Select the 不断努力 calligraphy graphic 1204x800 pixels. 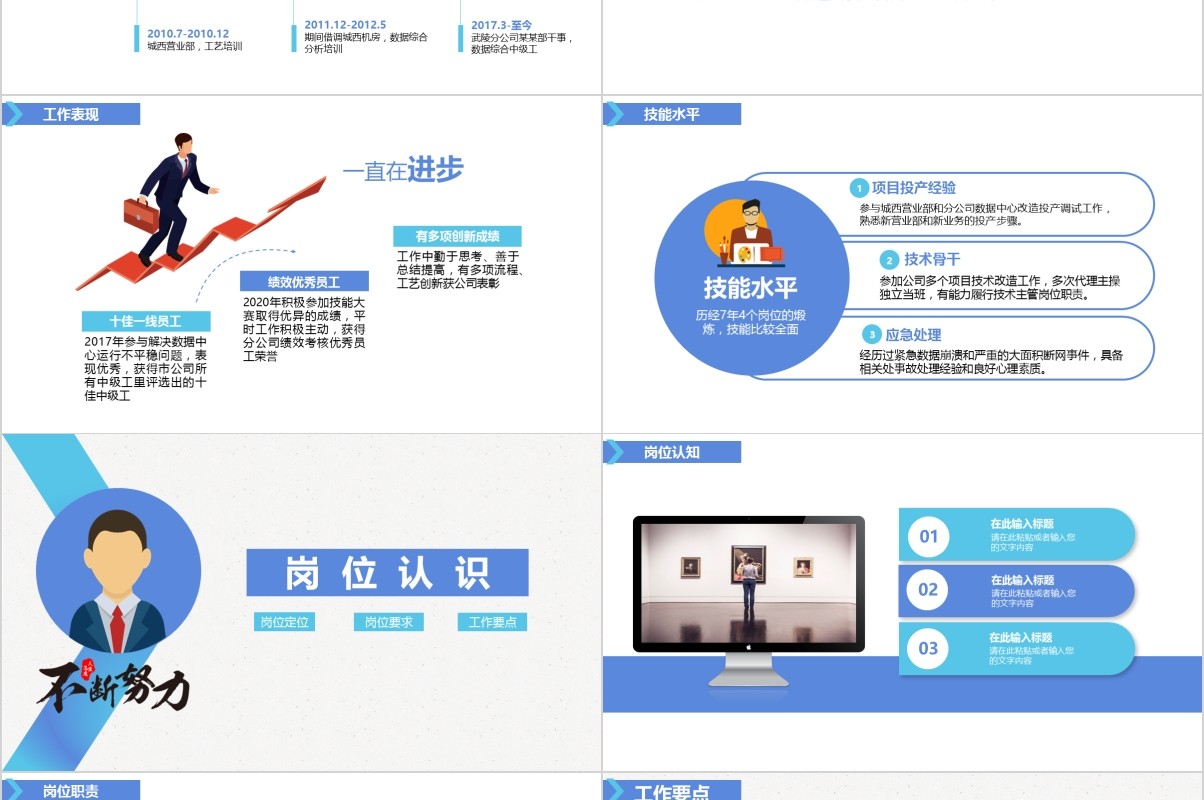tap(113, 687)
